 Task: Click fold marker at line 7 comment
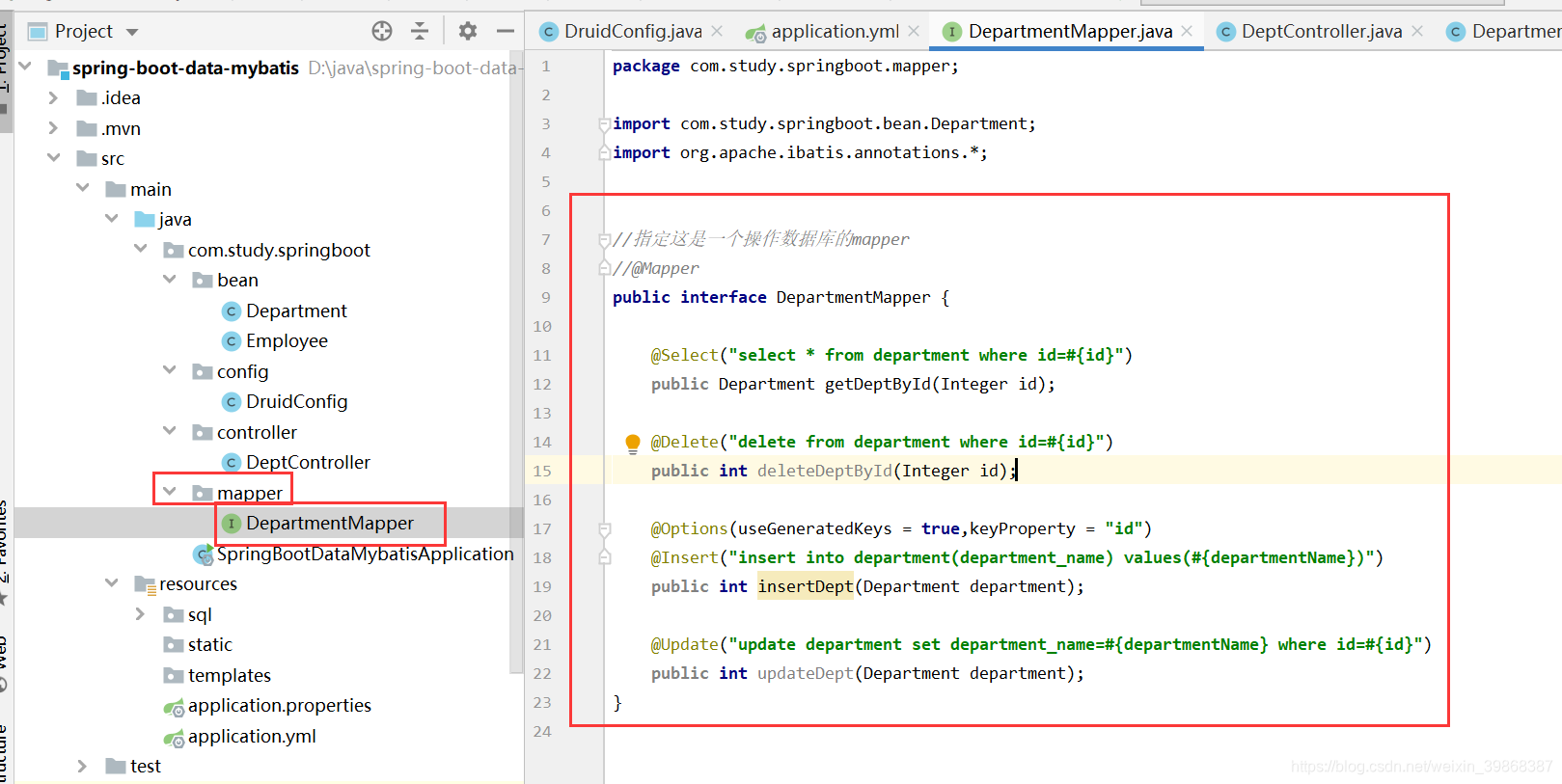(604, 240)
